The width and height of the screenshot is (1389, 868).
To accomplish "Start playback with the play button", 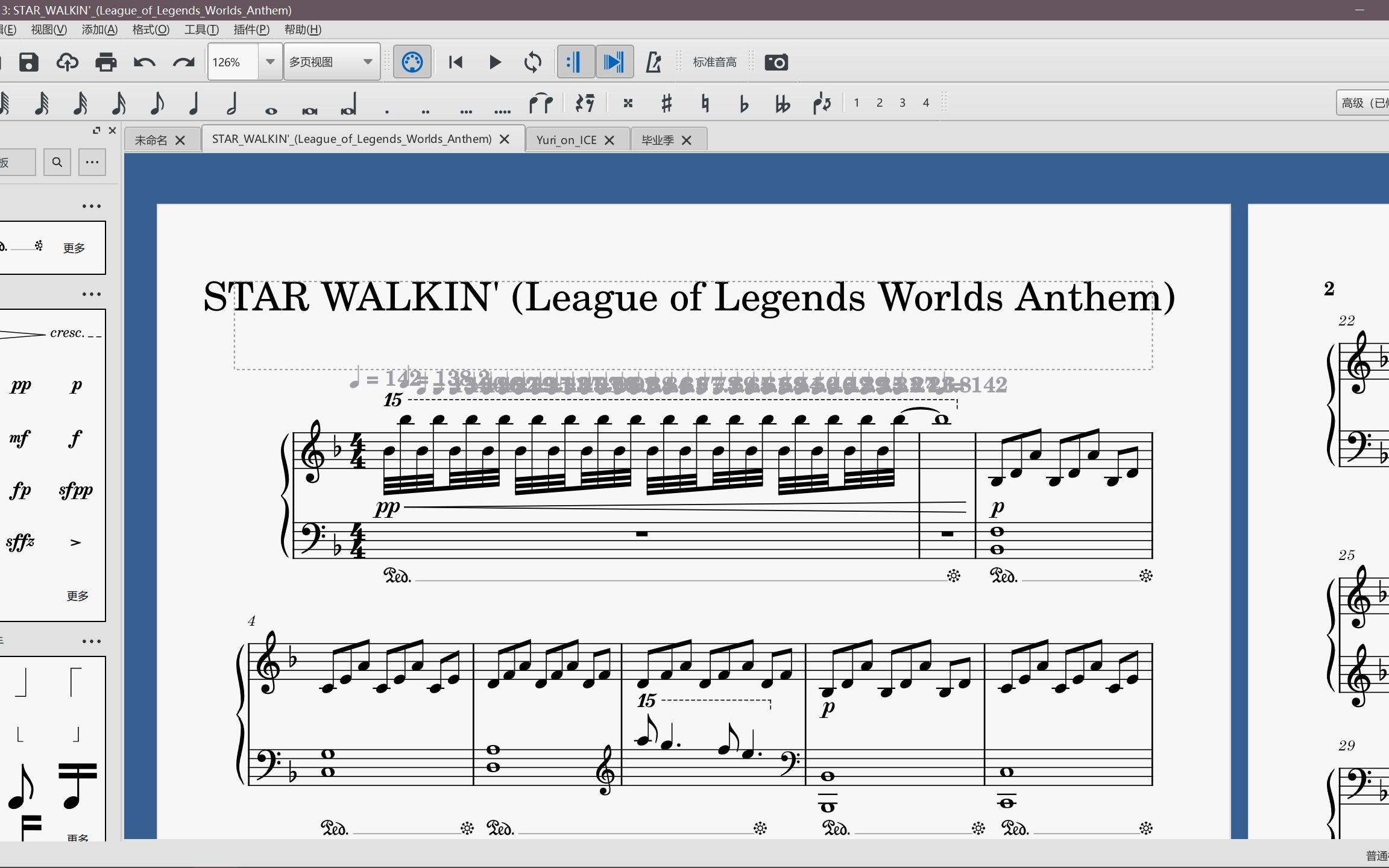I will (x=495, y=62).
